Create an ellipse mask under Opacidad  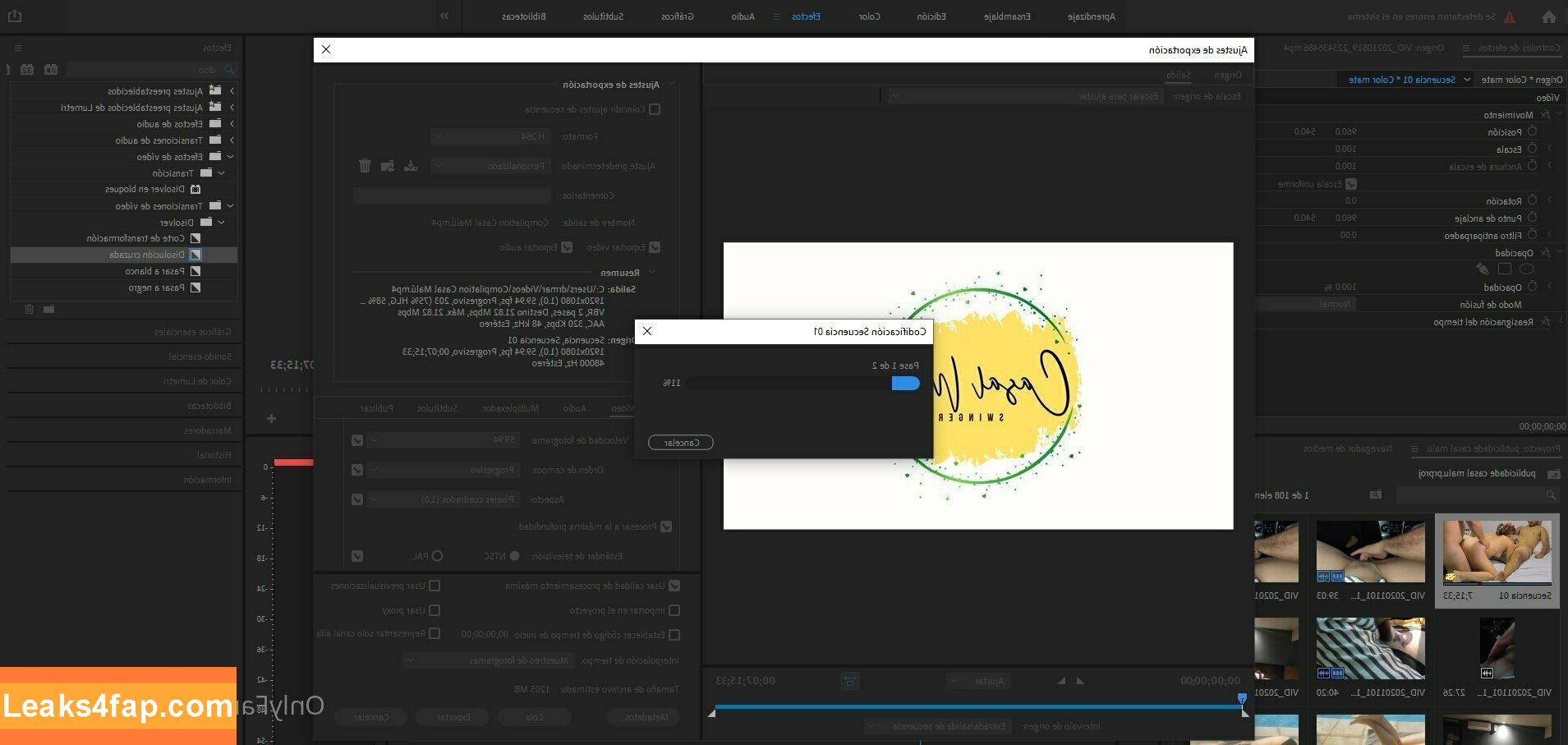1527,269
